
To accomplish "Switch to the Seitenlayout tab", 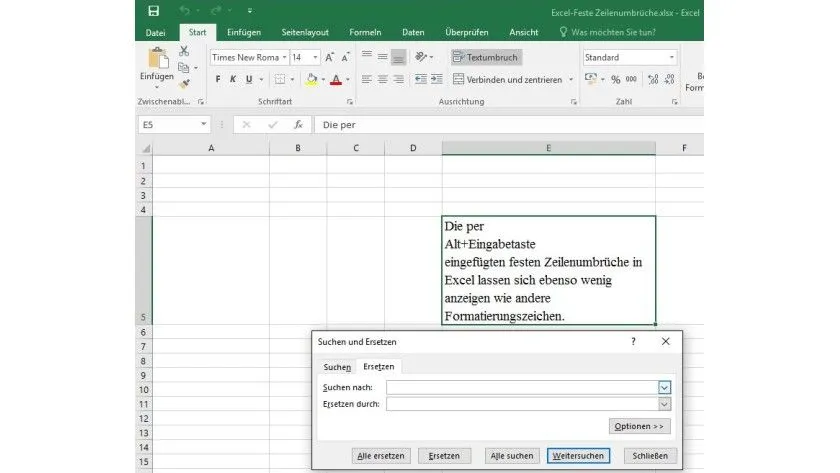I will [x=305, y=33].
